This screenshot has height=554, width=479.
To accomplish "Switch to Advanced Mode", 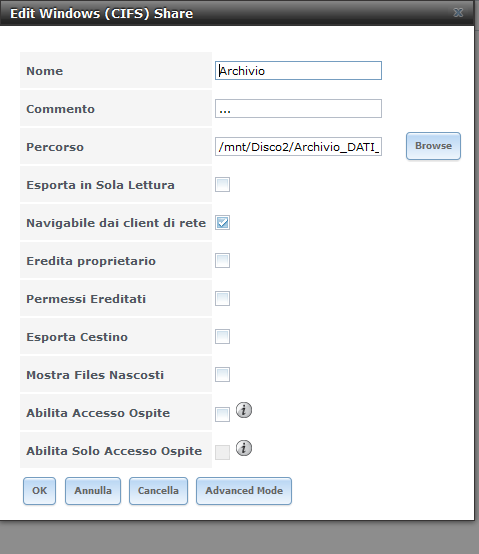I will click(244, 491).
